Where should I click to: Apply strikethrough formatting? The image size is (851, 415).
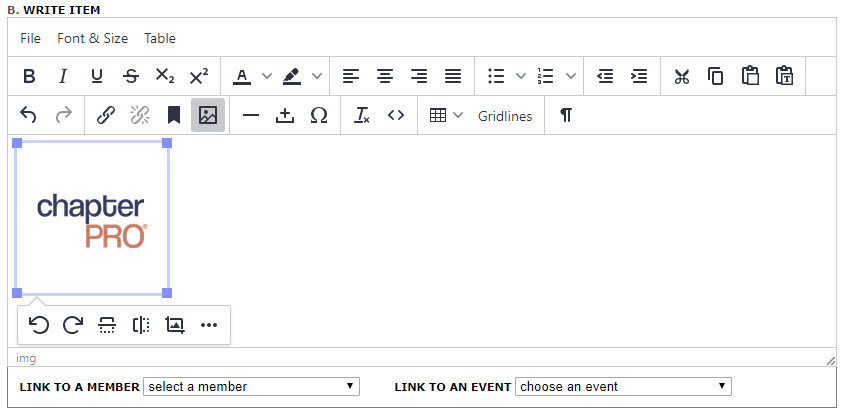(131, 76)
